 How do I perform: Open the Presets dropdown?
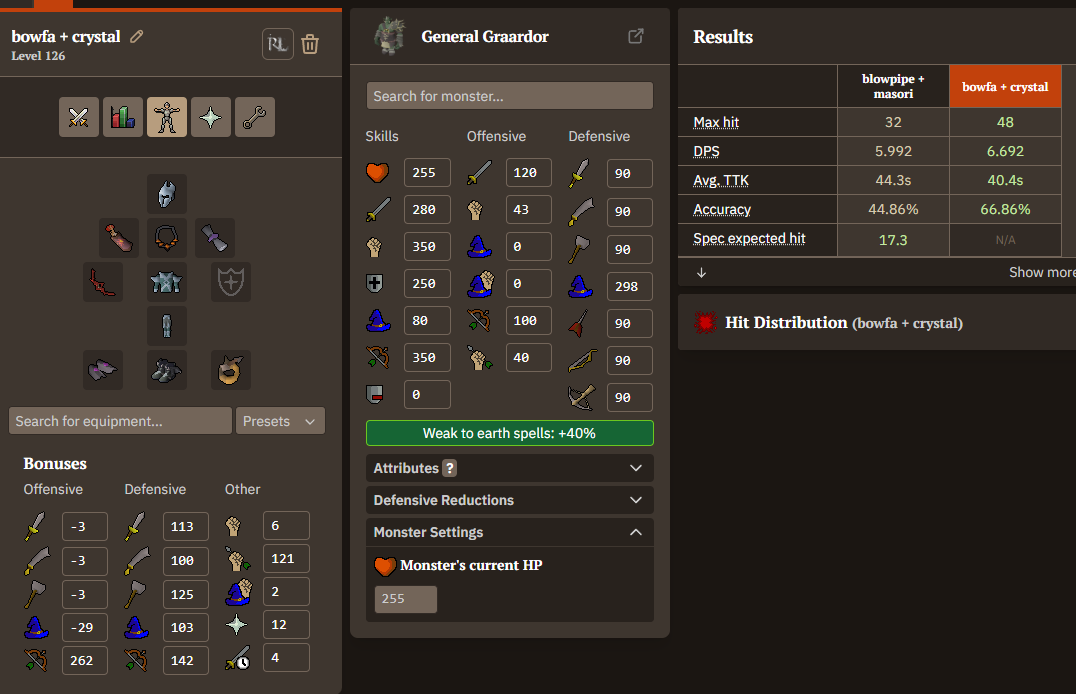pyautogui.click(x=280, y=421)
